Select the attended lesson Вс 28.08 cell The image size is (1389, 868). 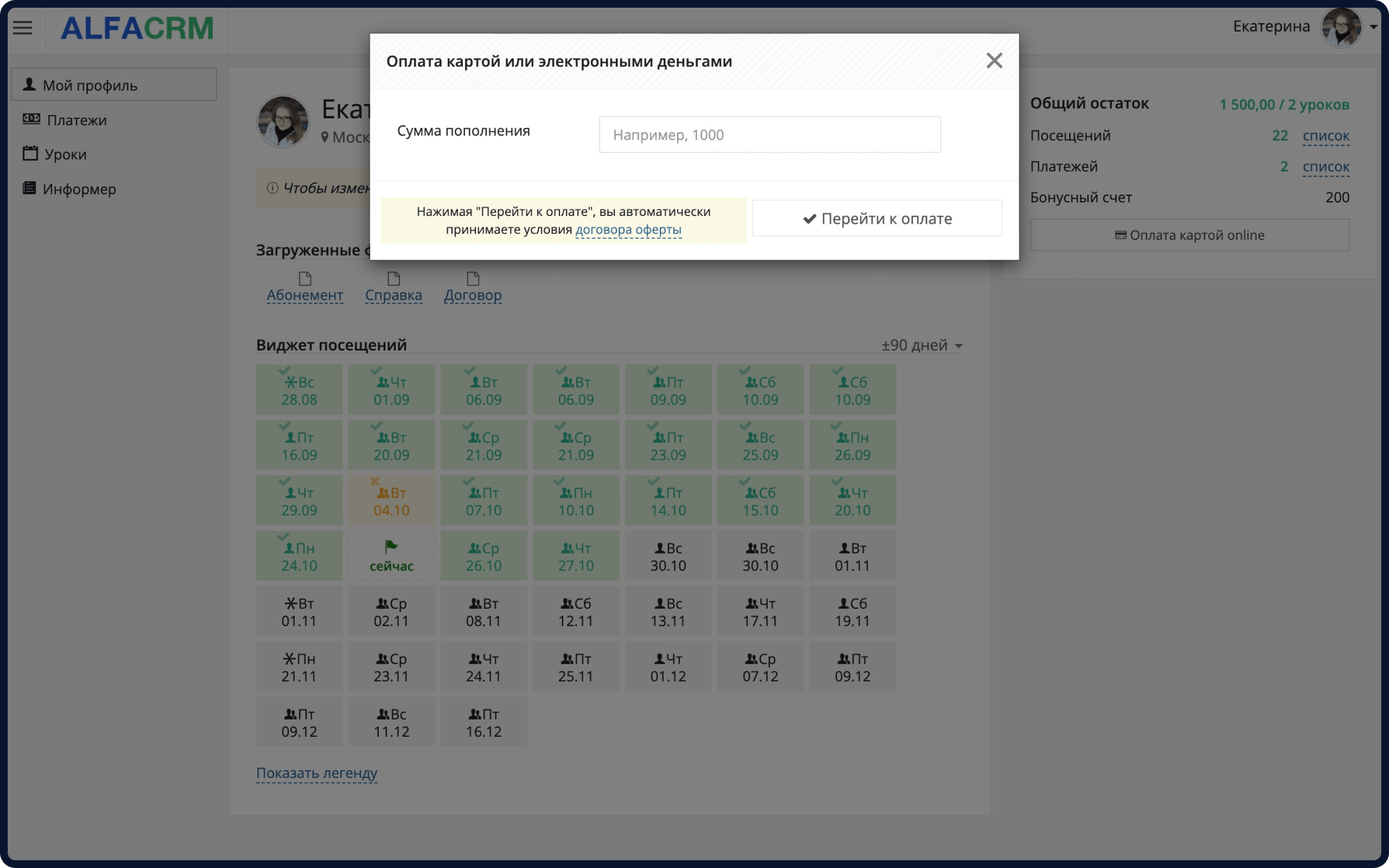point(298,389)
